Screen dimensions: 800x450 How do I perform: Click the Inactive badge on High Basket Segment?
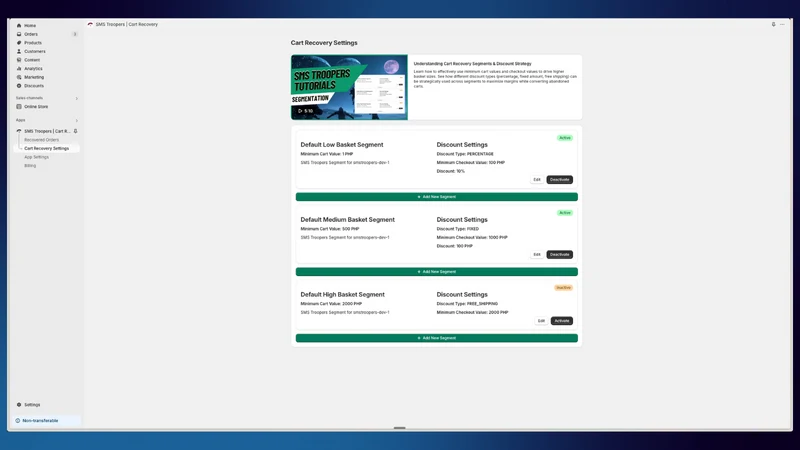[563, 288]
